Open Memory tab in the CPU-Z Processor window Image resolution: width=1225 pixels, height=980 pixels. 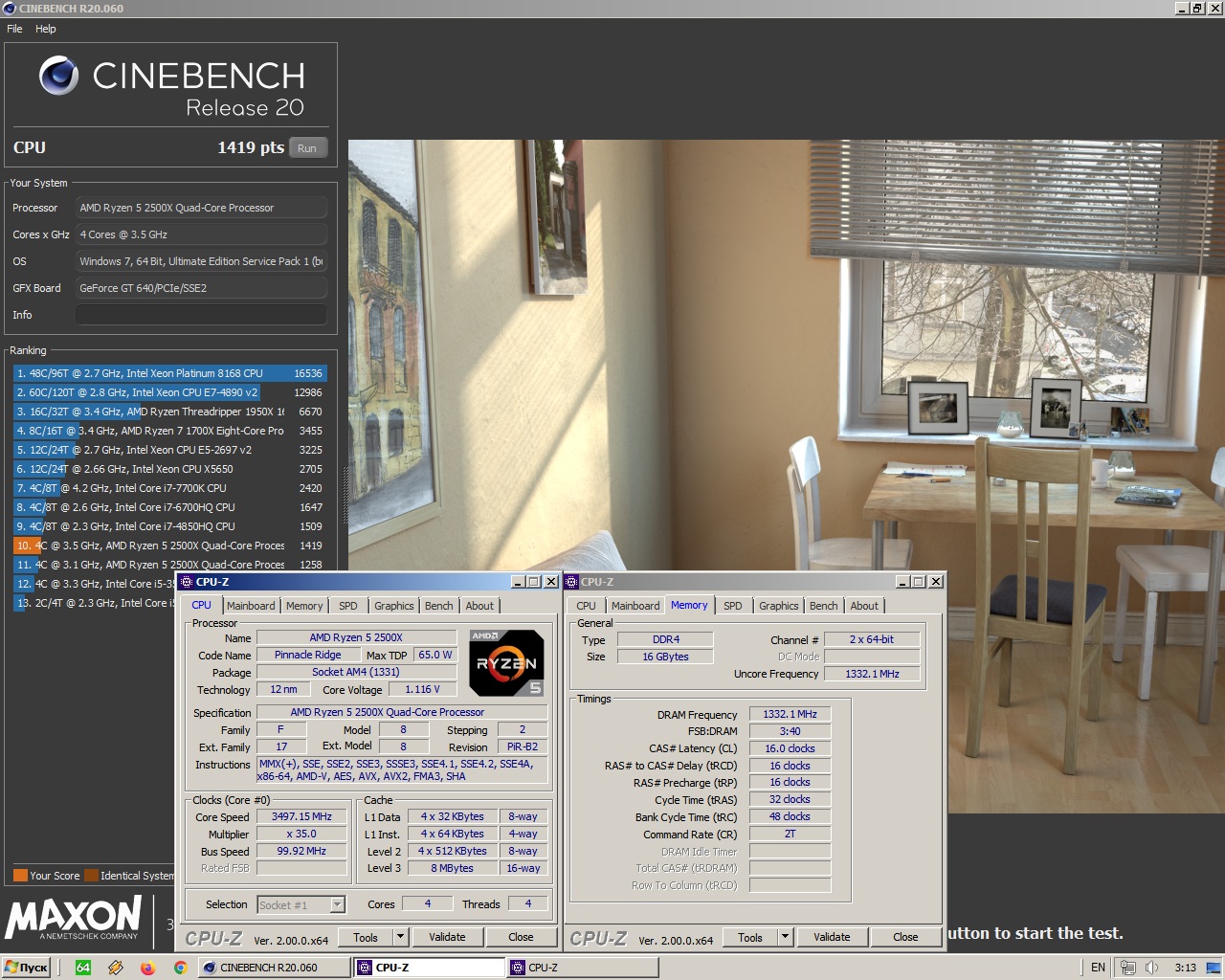pos(304,606)
